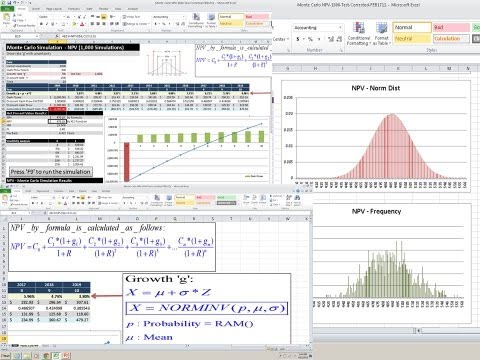Viewport: 480px width, 360px height.
Task: Click Delete cells icon in bottom-left window
Action: (x=254, y=199)
